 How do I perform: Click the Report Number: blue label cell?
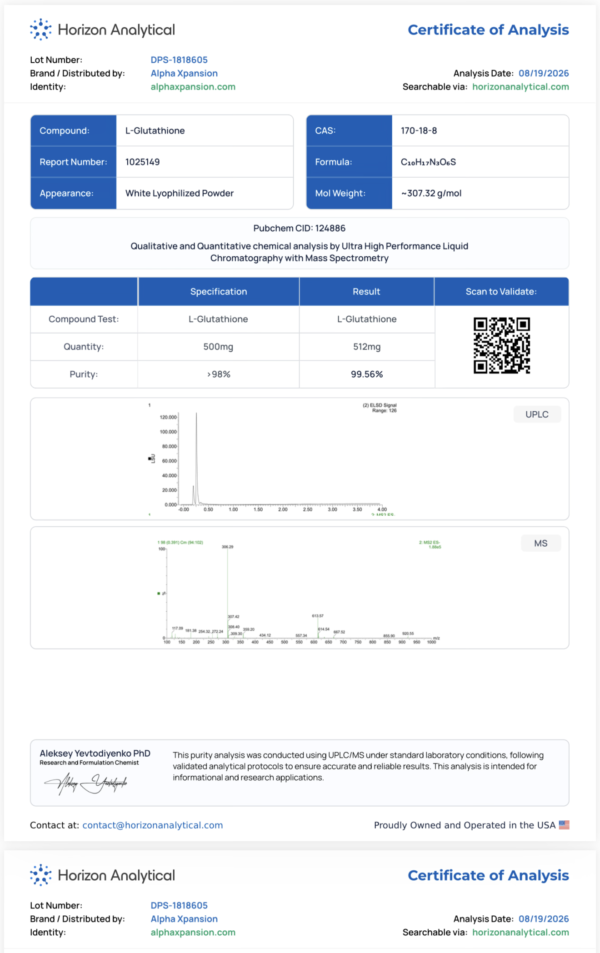coord(74,162)
